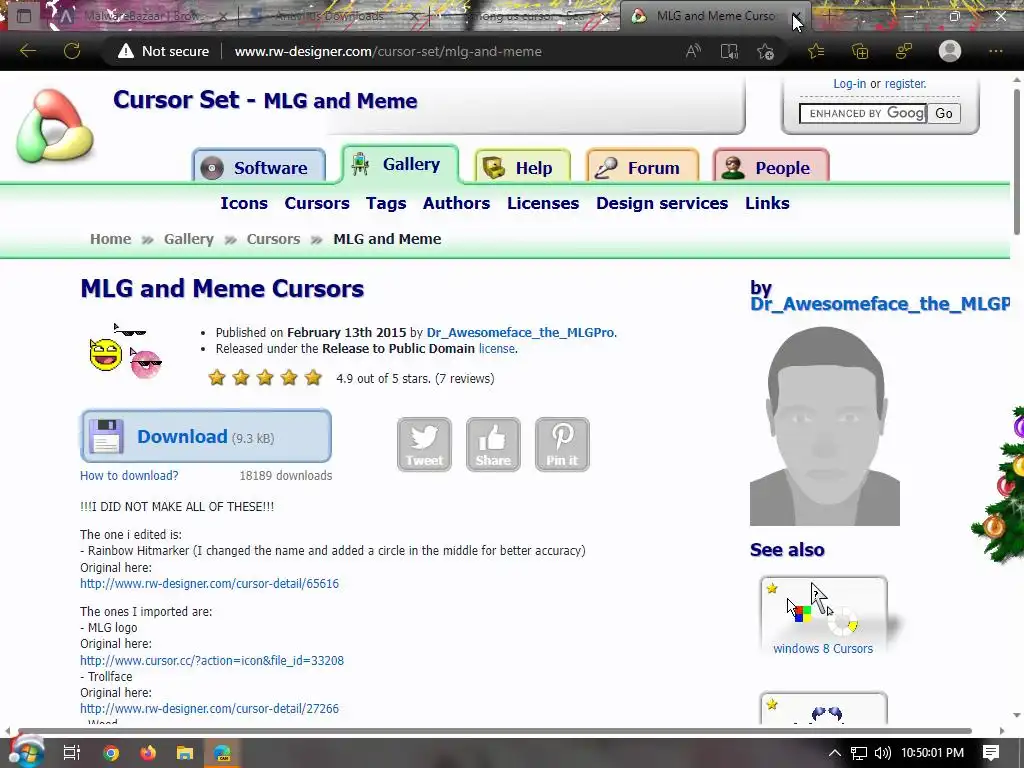Image resolution: width=1024 pixels, height=768 pixels.
Task: Click the Pin it button
Action: coord(562,444)
